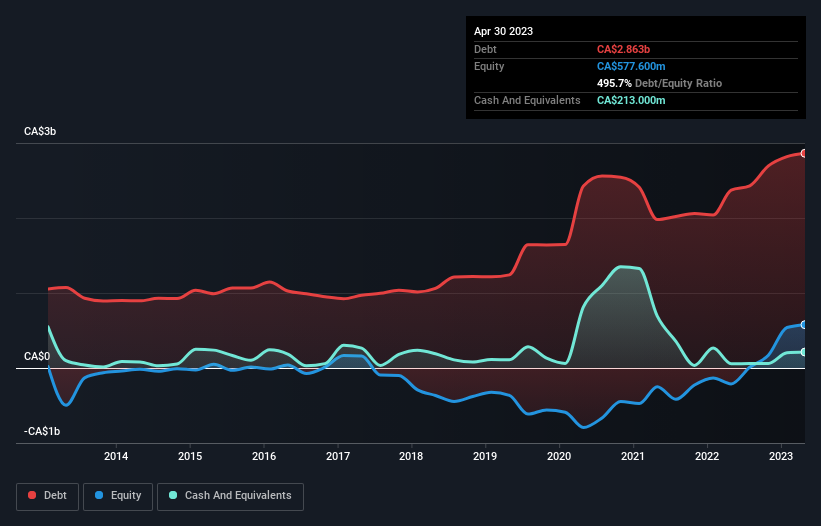This screenshot has width=821, height=526.
Task: Click the red dot in Debt legend
Action: (x=32, y=495)
